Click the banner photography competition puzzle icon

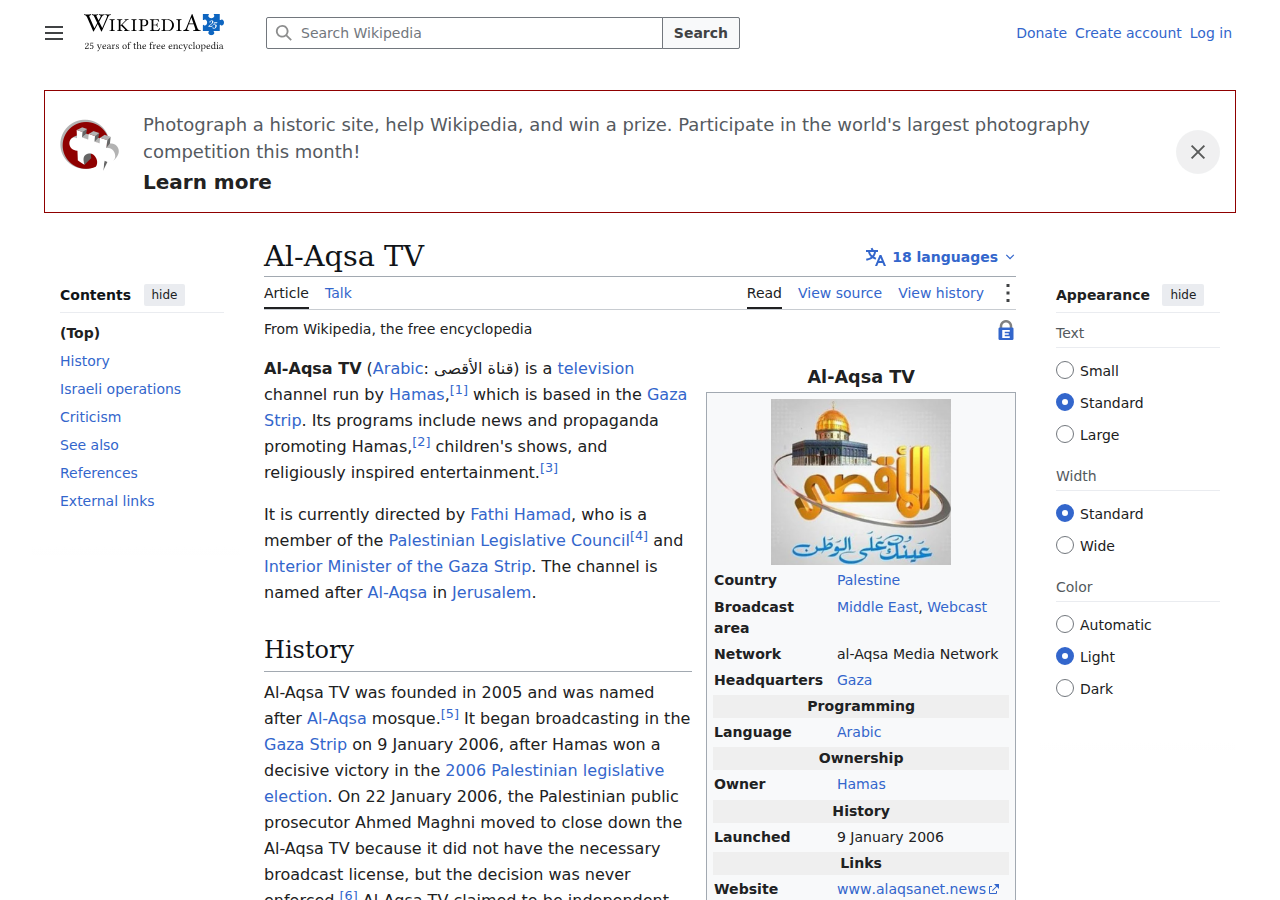click(90, 146)
